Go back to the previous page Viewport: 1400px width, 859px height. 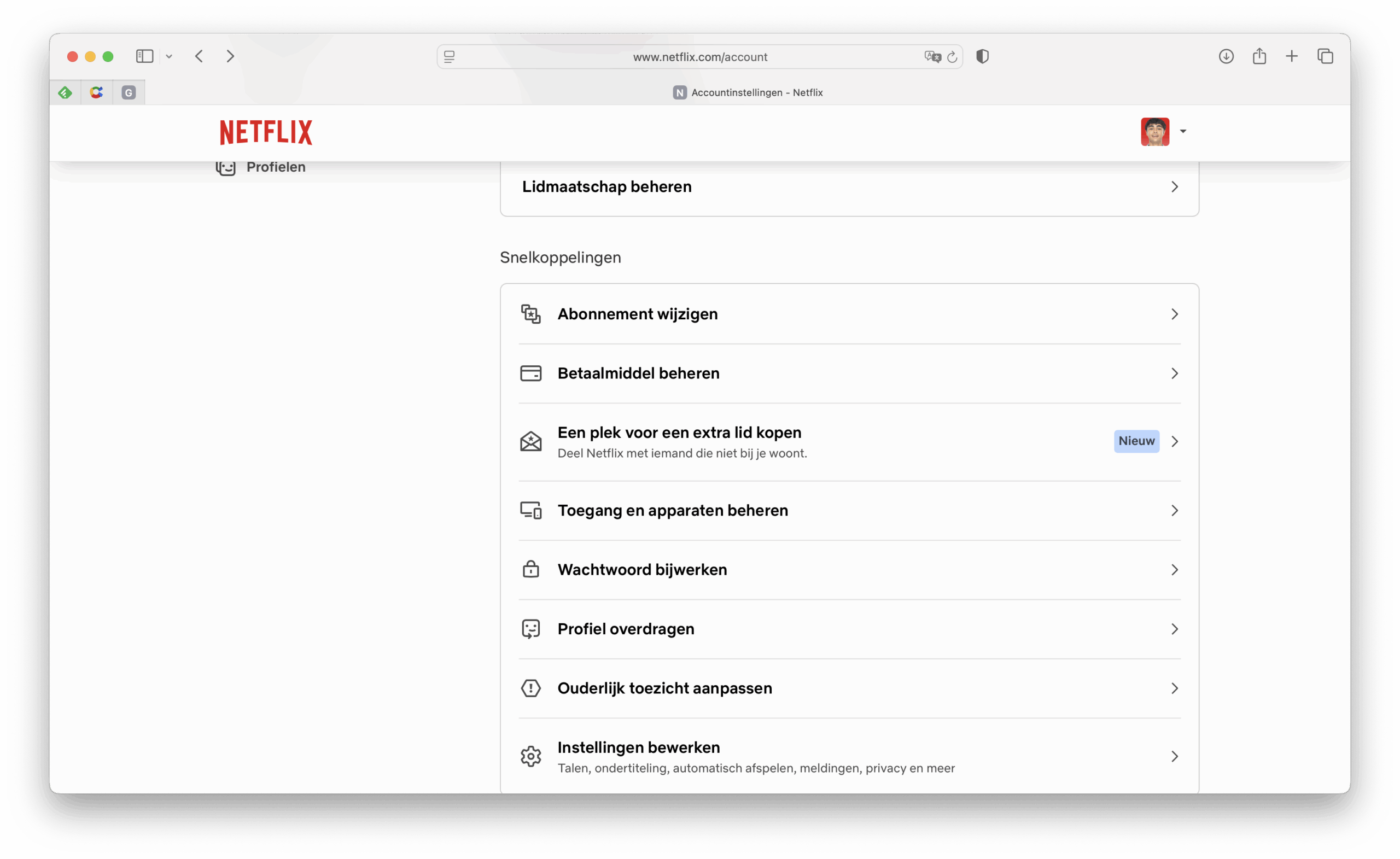(199, 56)
